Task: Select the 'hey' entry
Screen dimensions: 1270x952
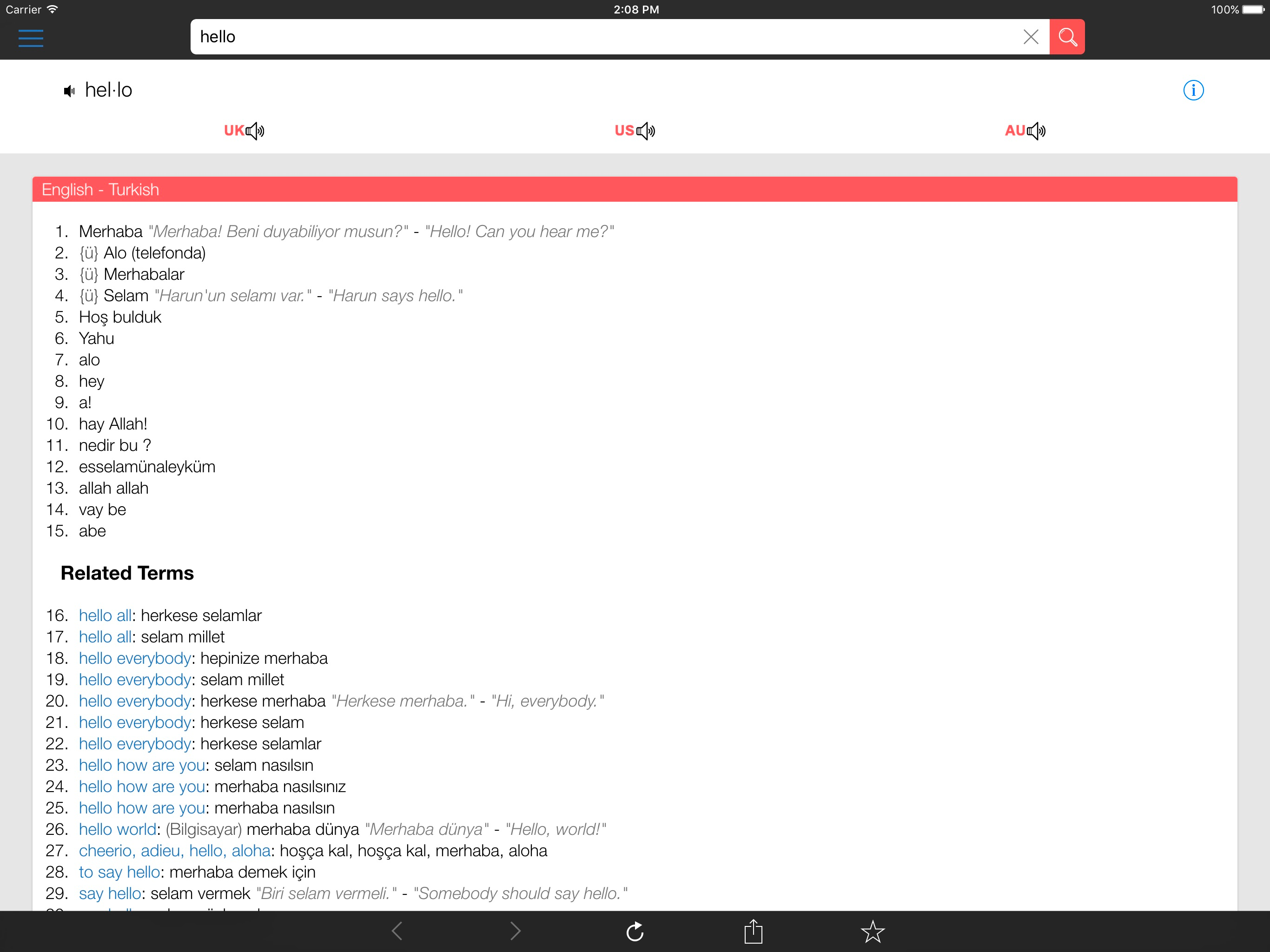Action: (91, 381)
